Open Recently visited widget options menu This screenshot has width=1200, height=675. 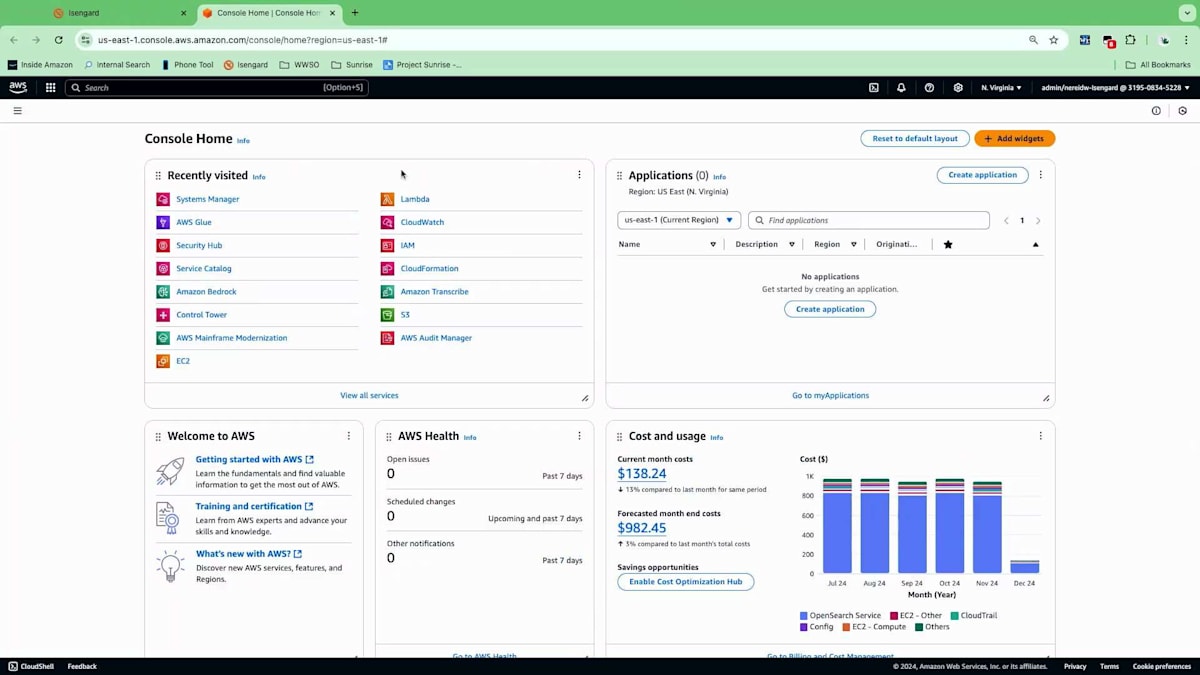579,175
